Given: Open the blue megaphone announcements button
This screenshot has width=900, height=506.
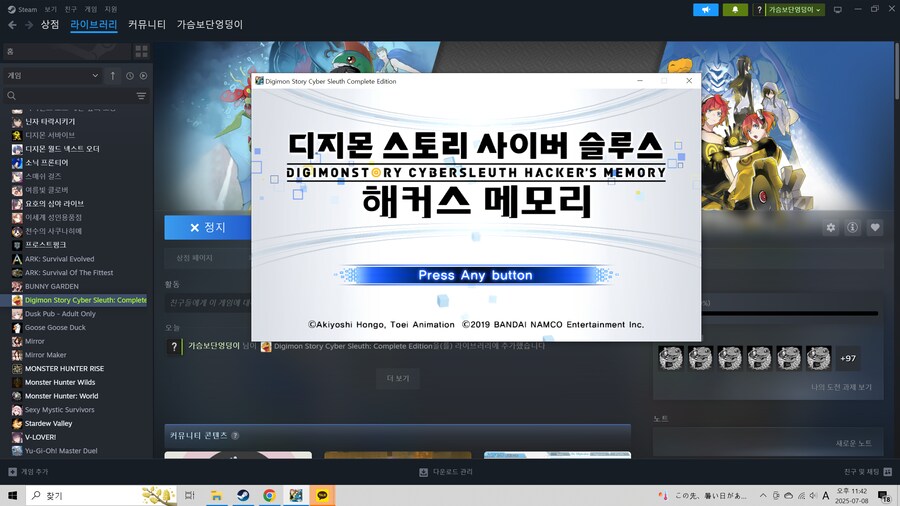Looking at the screenshot, I should [705, 10].
